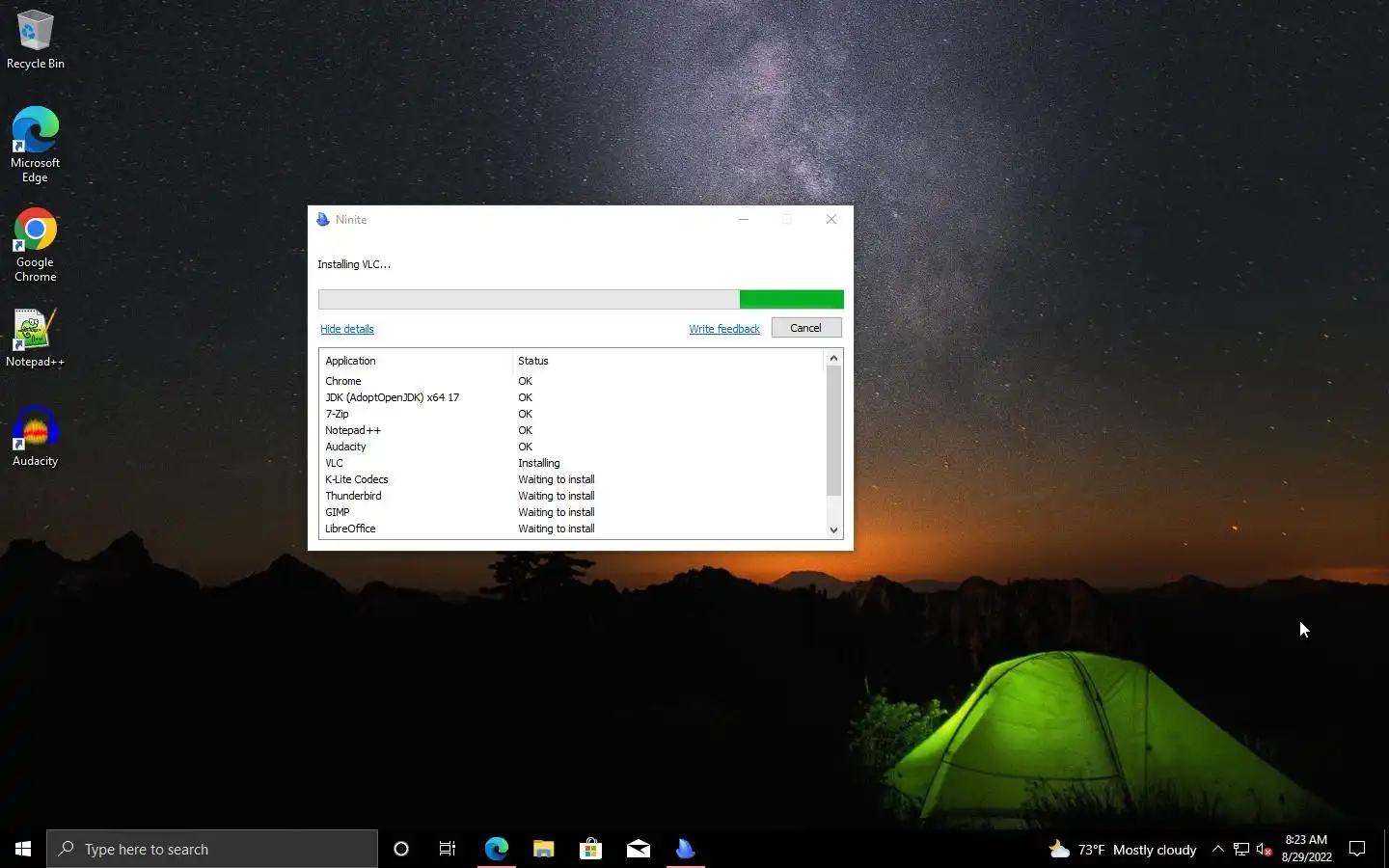Select the Chrome row in list
Image resolution: width=1389 pixels, height=868 pixels.
coord(573,381)
